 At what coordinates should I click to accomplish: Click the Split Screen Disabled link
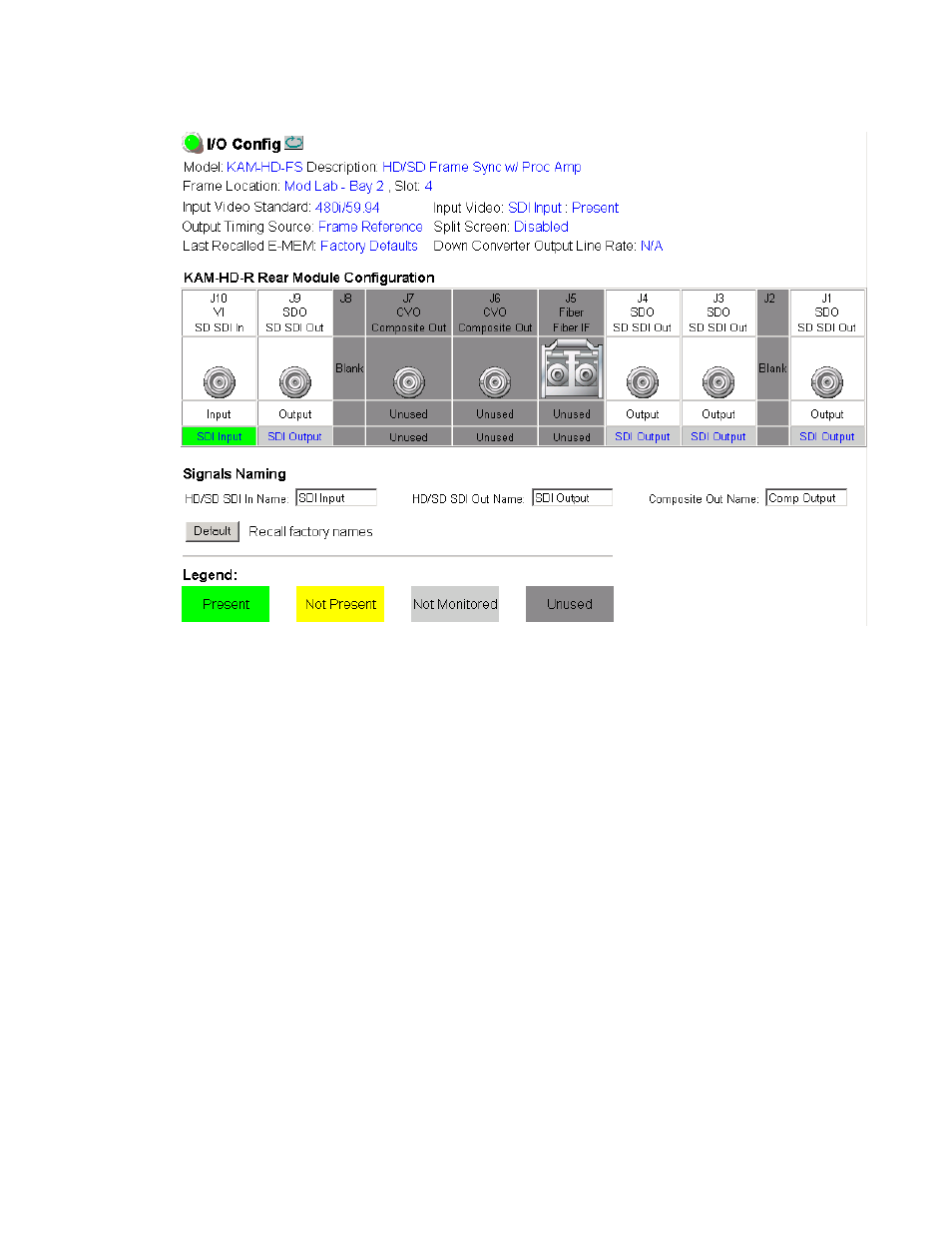541,227
